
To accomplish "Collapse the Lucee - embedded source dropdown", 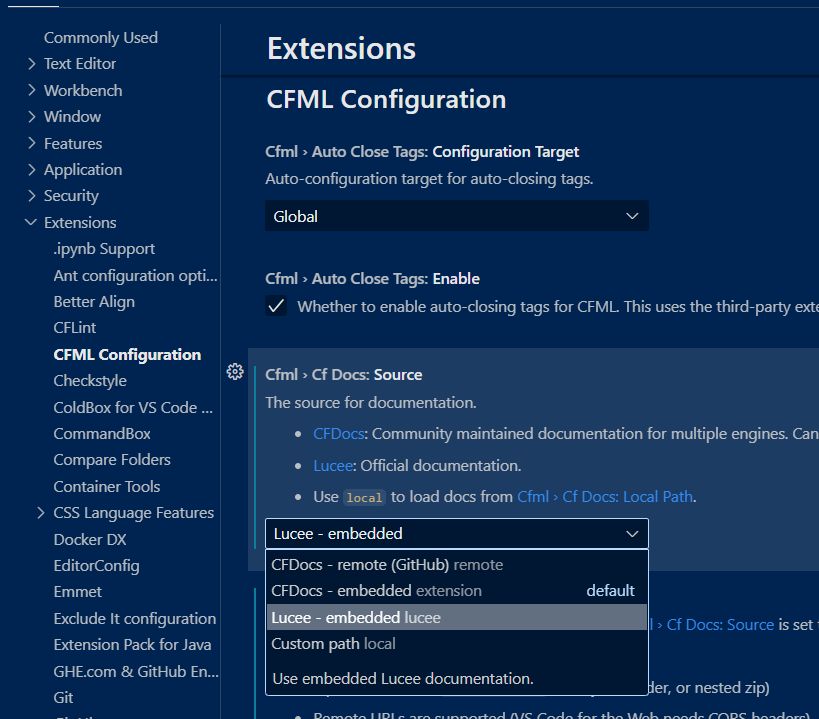I will 457,534.
